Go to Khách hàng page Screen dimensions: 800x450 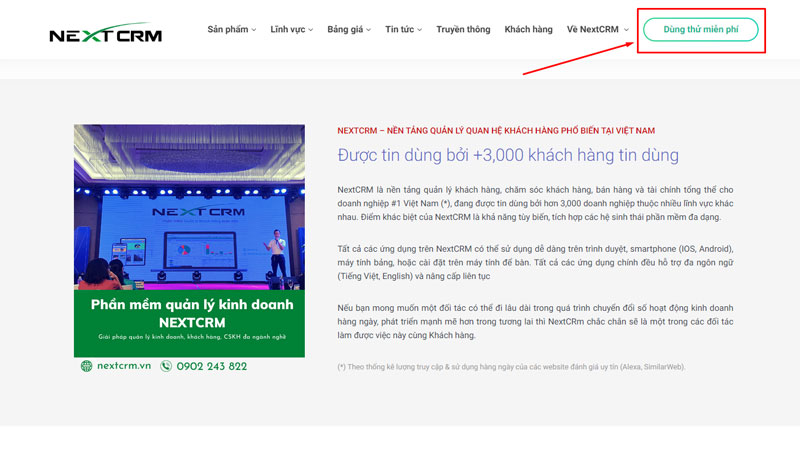pyautogui.click(x=528, y=30)
